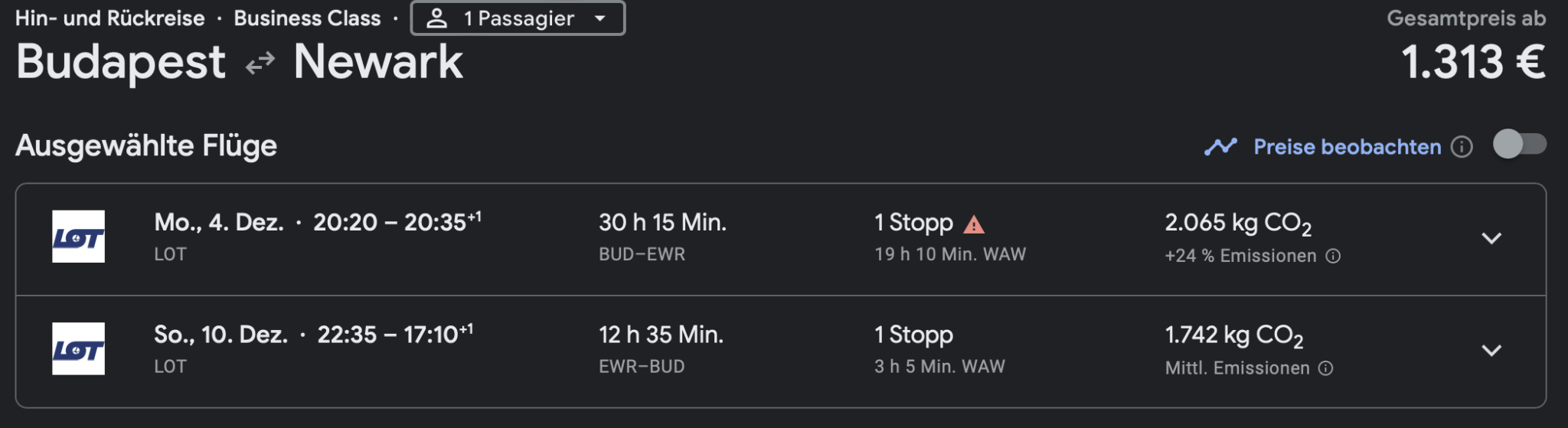Click the Business Class label
This screenshot has width=1568, height=428.
[x=307, y=18]
